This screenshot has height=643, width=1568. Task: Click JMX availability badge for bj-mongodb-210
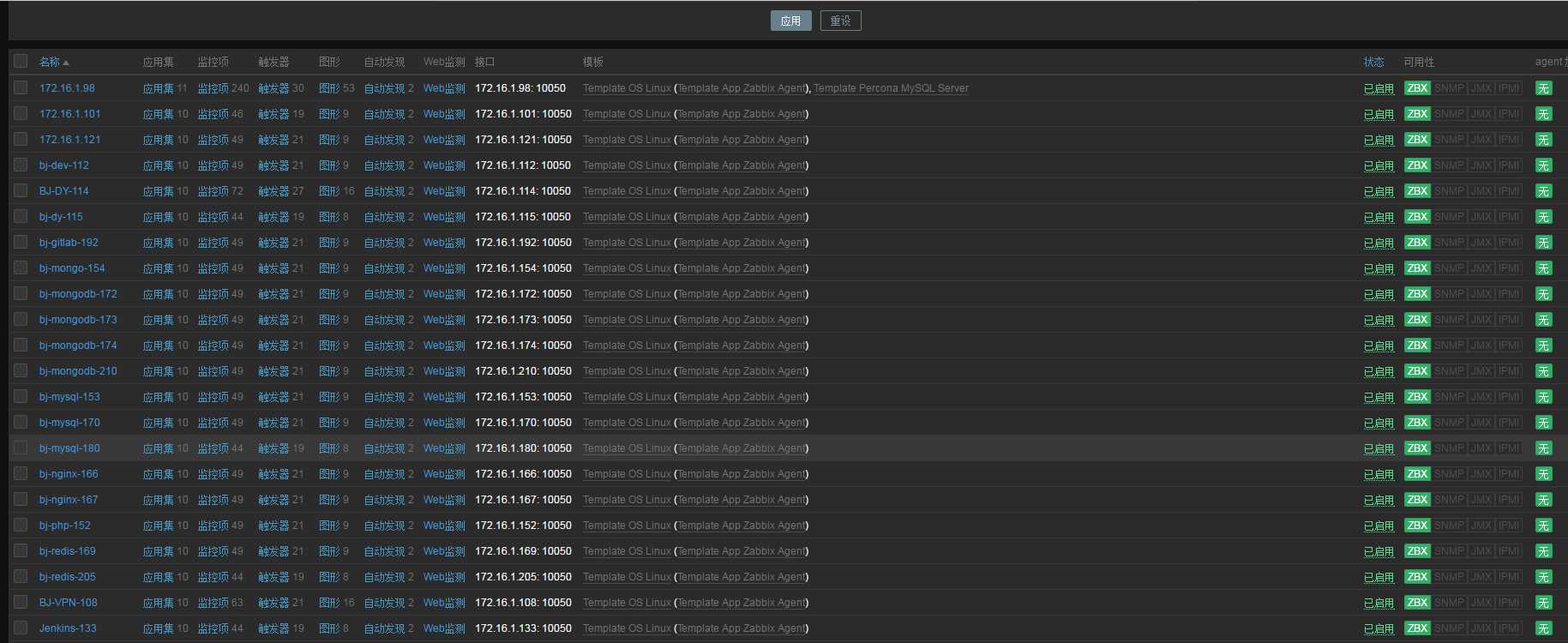tap(1481, 371)
